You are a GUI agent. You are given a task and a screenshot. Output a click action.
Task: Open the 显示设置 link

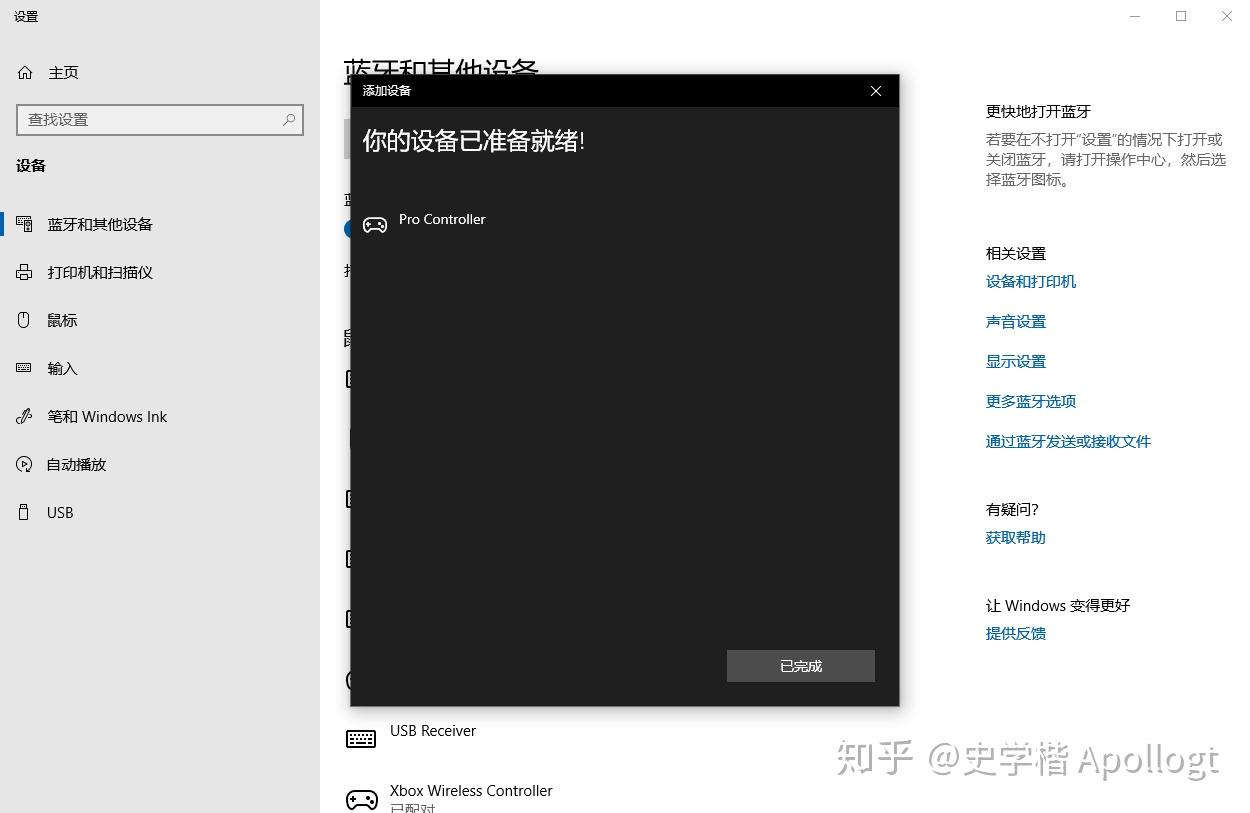(x=1016, y=361)
